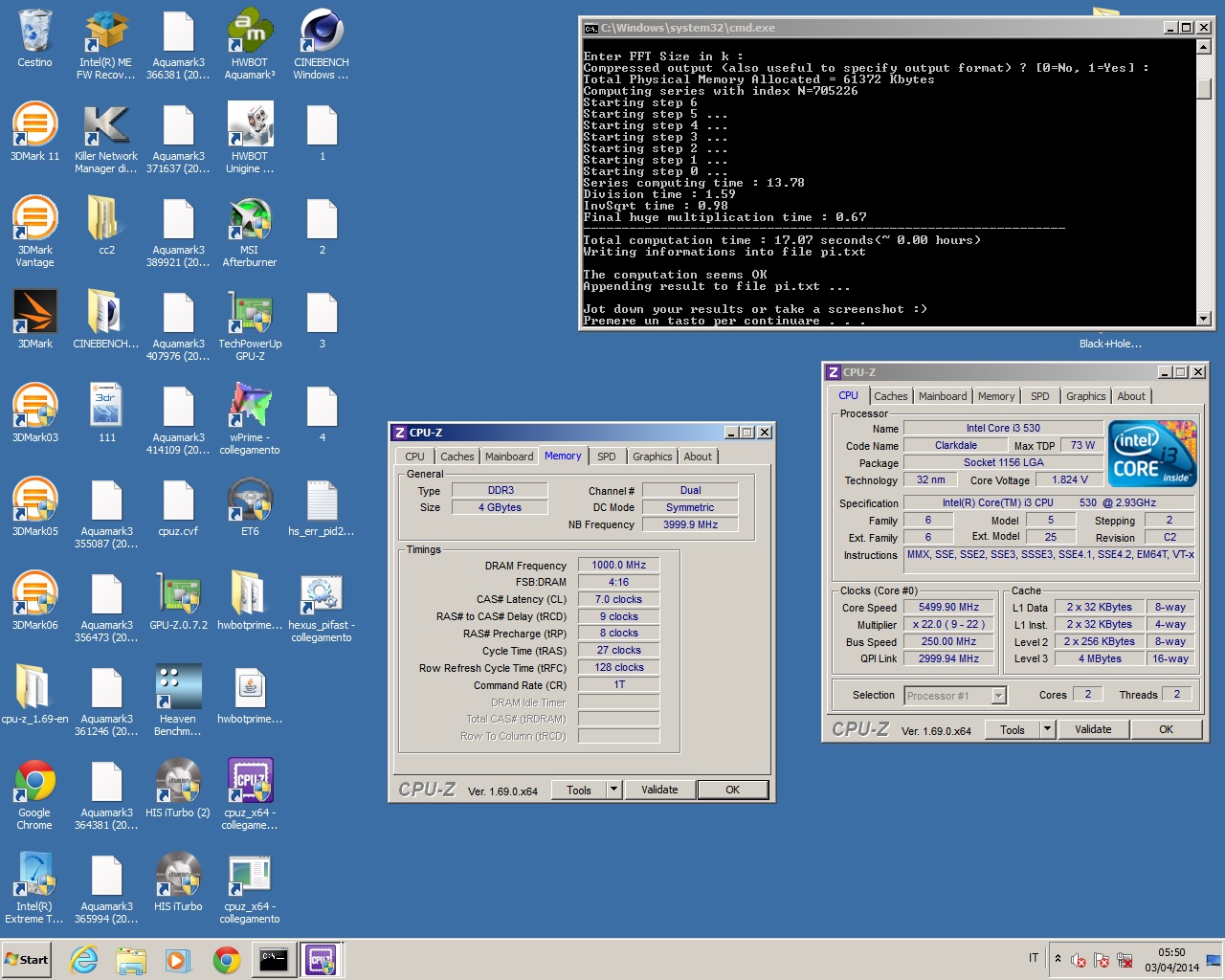
Task: Click Validate in memory CPU-Z window
Action: click(x=659, y=790)
